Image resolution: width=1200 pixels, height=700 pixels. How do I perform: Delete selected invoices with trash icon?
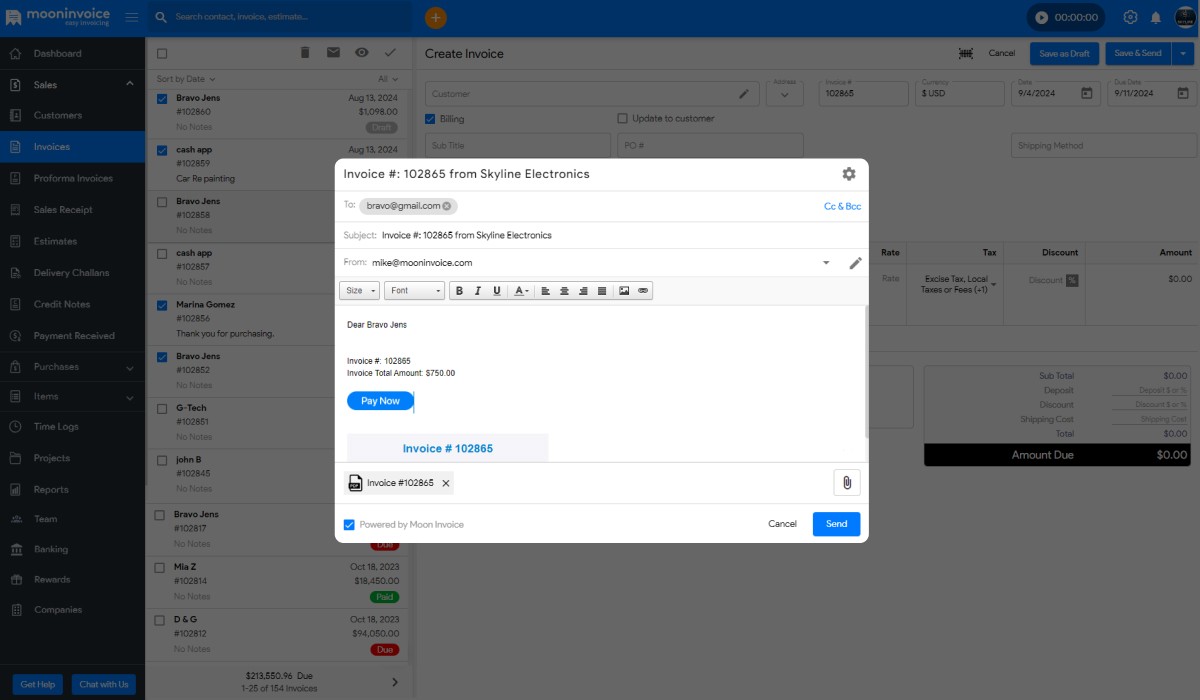click(x=305, y=53)
